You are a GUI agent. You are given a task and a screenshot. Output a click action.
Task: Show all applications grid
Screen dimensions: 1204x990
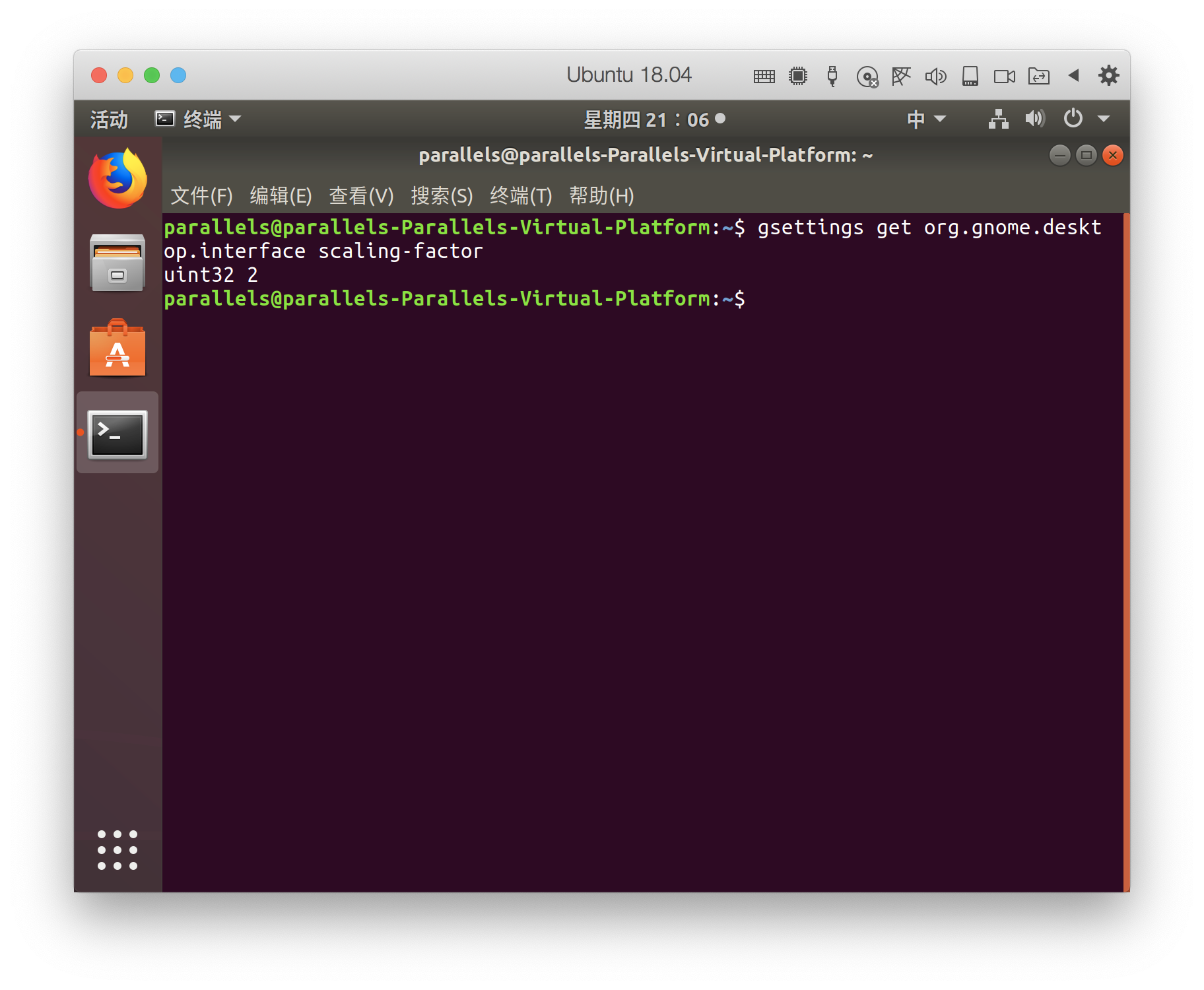[x=117, y=850]
